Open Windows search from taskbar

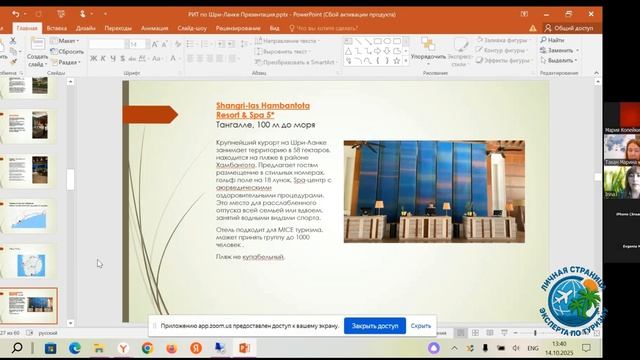(17, 348)
